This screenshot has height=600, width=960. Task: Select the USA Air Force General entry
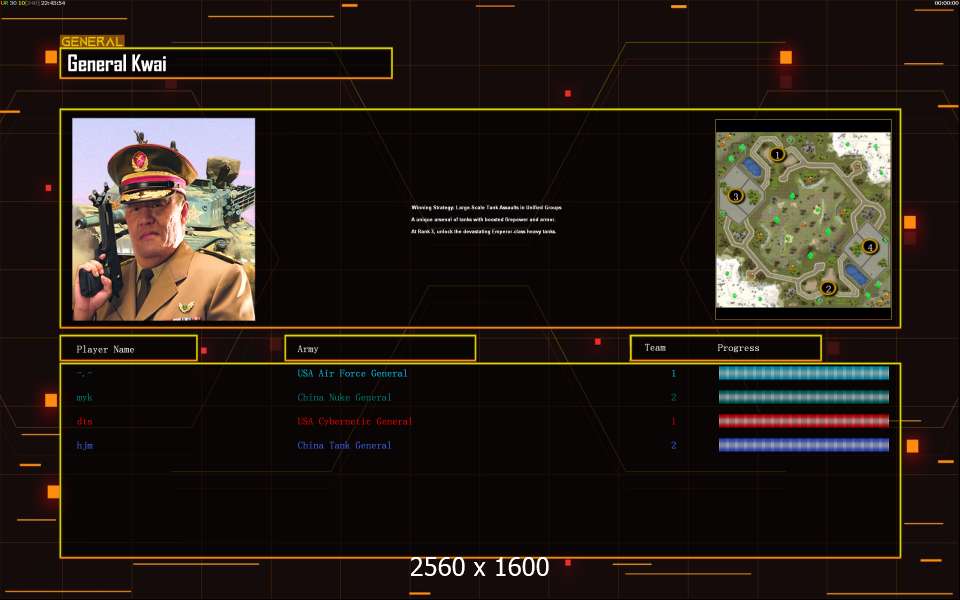tap(352, 373)
